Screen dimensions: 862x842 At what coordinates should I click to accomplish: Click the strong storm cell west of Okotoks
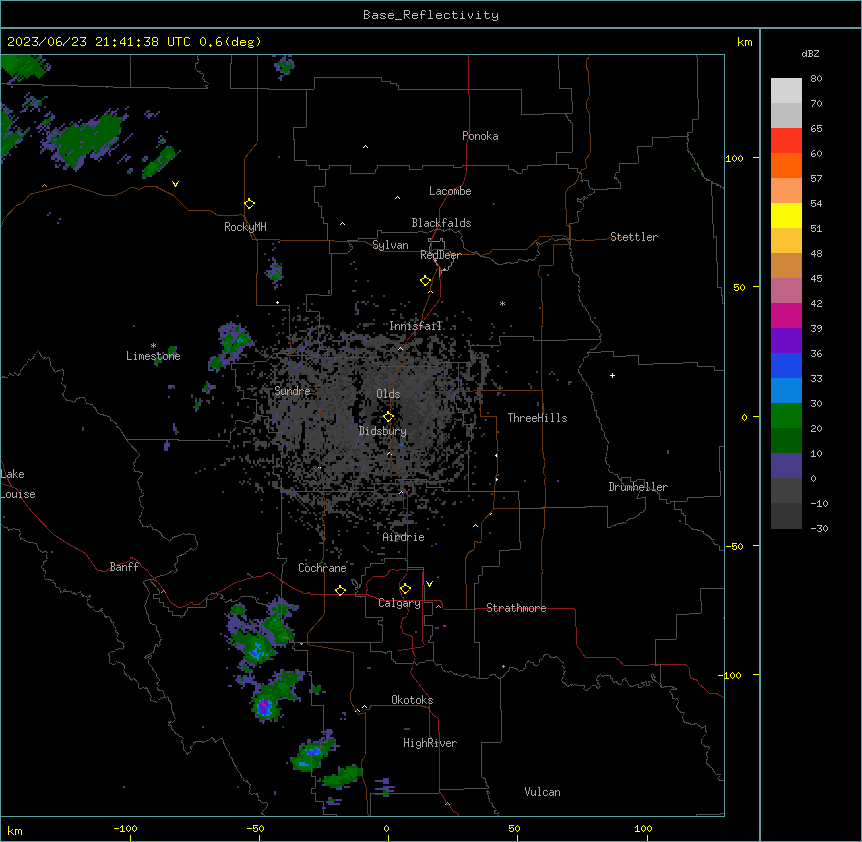pyautogui.click(x=264, y=706)
